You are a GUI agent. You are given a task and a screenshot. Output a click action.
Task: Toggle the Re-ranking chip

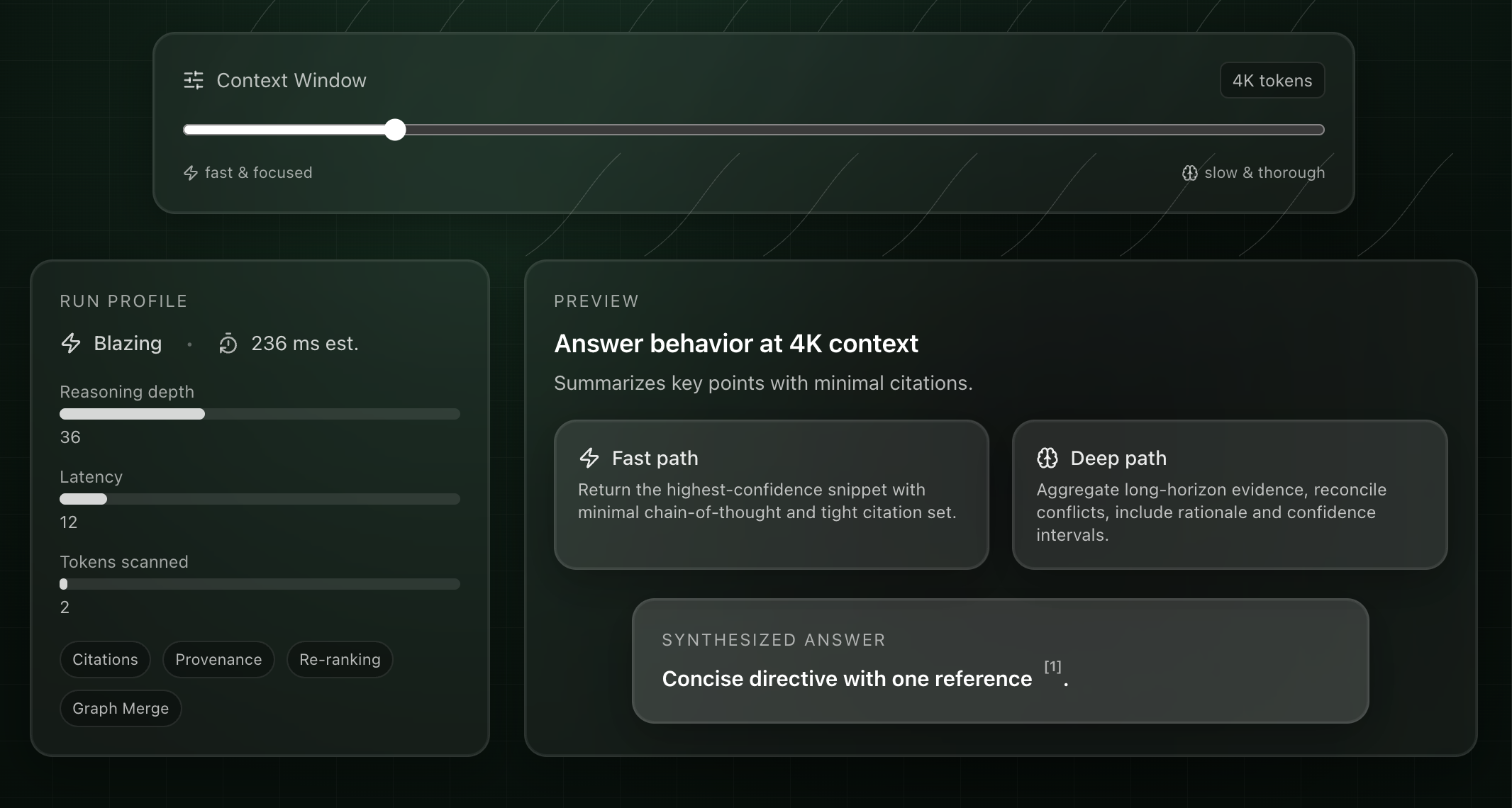pos(340,660)
